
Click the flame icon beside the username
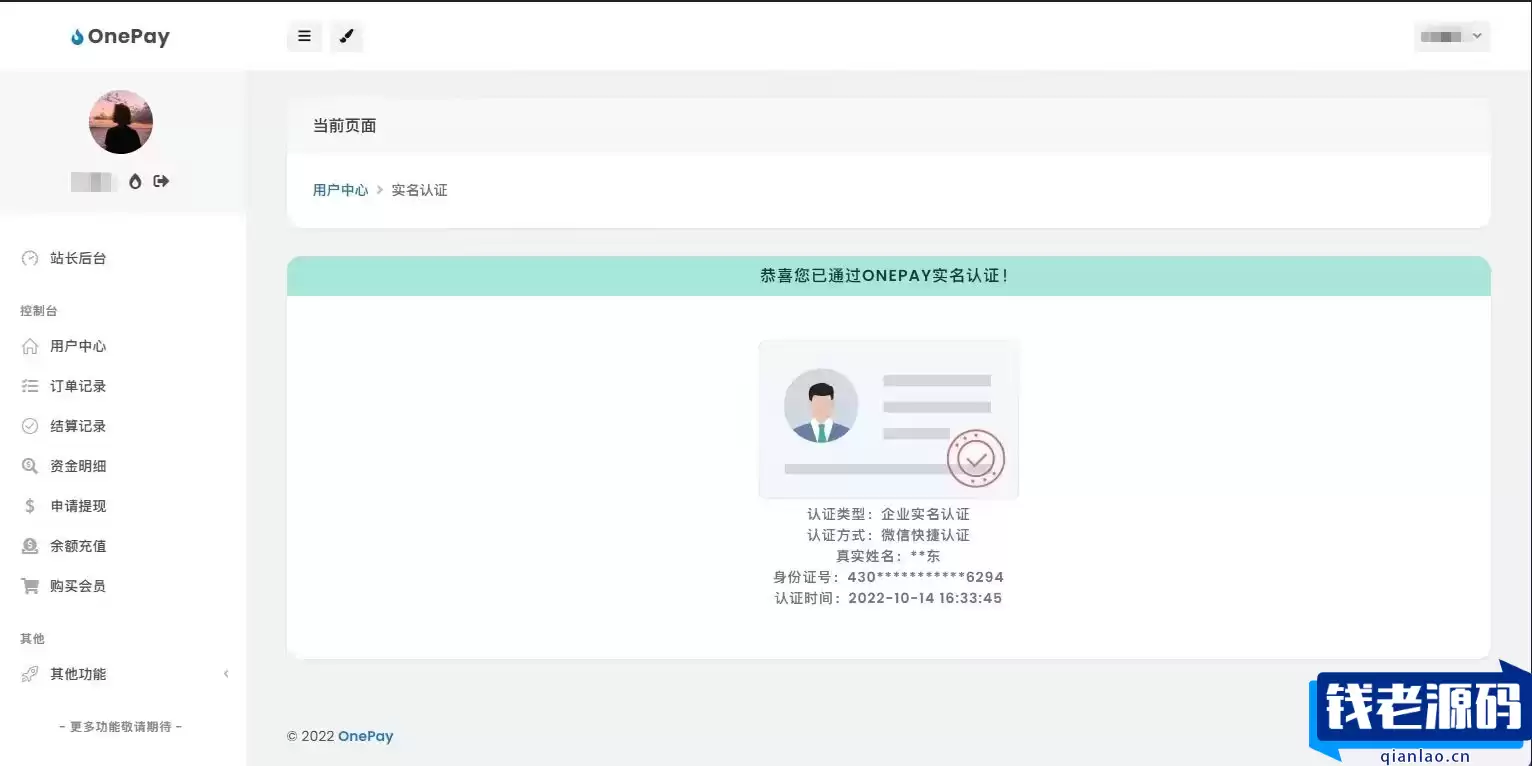pos(135,181)
